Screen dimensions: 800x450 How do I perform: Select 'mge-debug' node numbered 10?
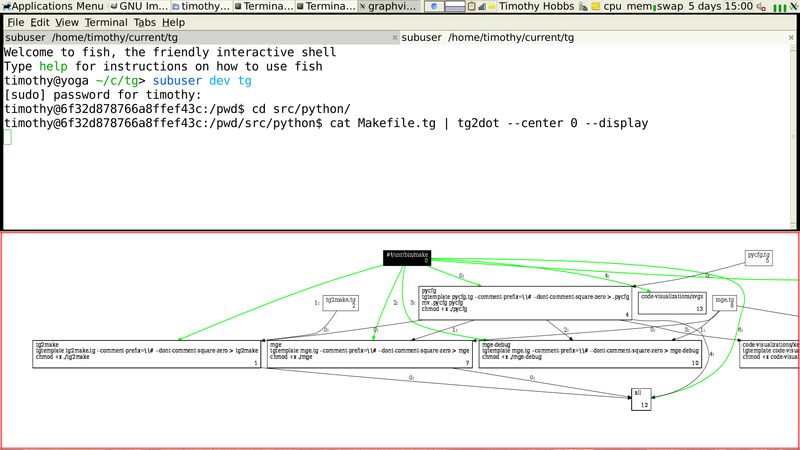coord(590,354)
